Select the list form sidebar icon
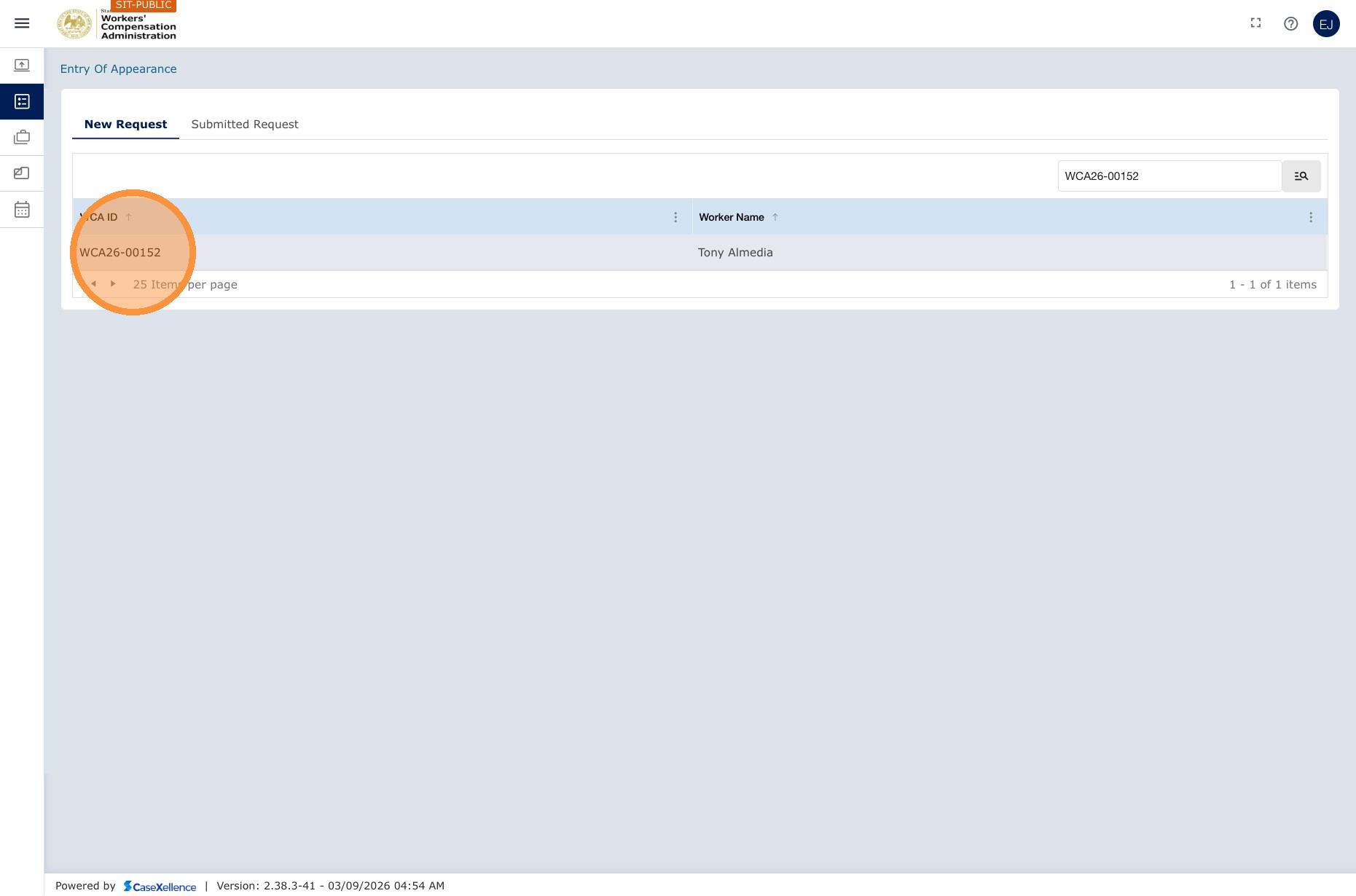This screenshot has width=1356, height=896. (x=22, y=101)
